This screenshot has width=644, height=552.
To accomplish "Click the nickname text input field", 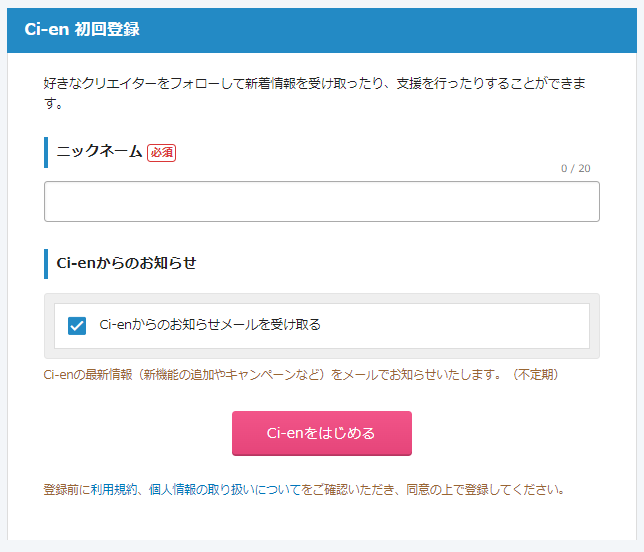I will 322,201.
